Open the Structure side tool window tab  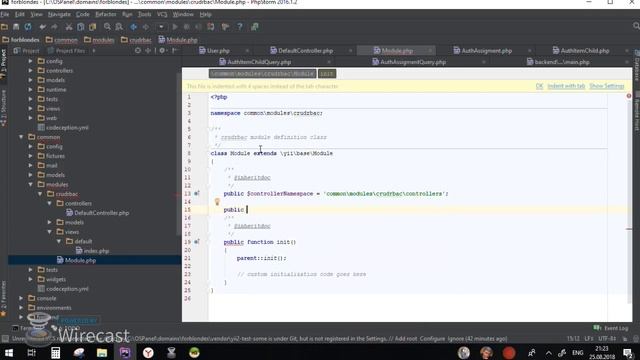coord(4,108)
